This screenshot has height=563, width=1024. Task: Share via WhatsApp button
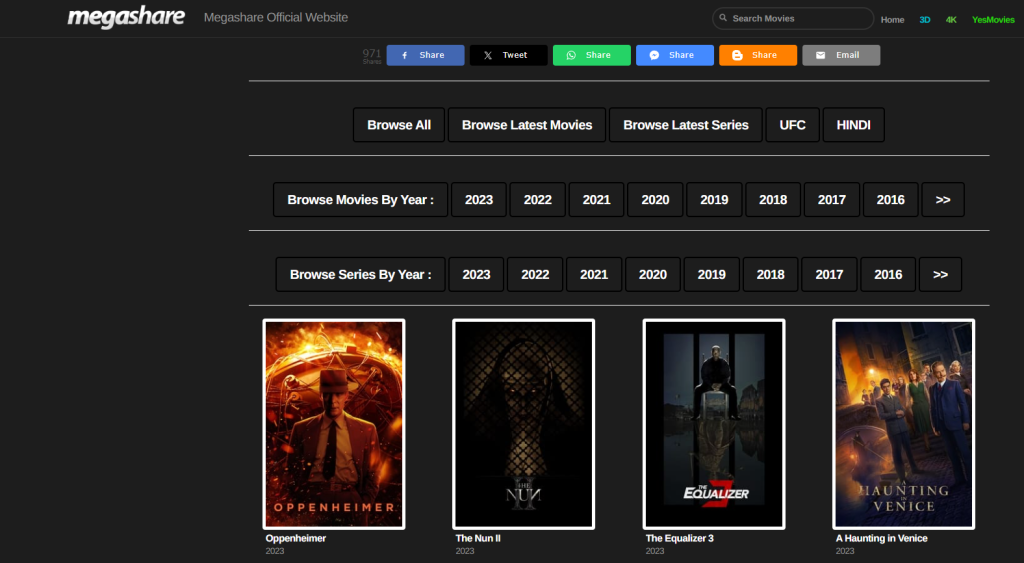(592, 55)
